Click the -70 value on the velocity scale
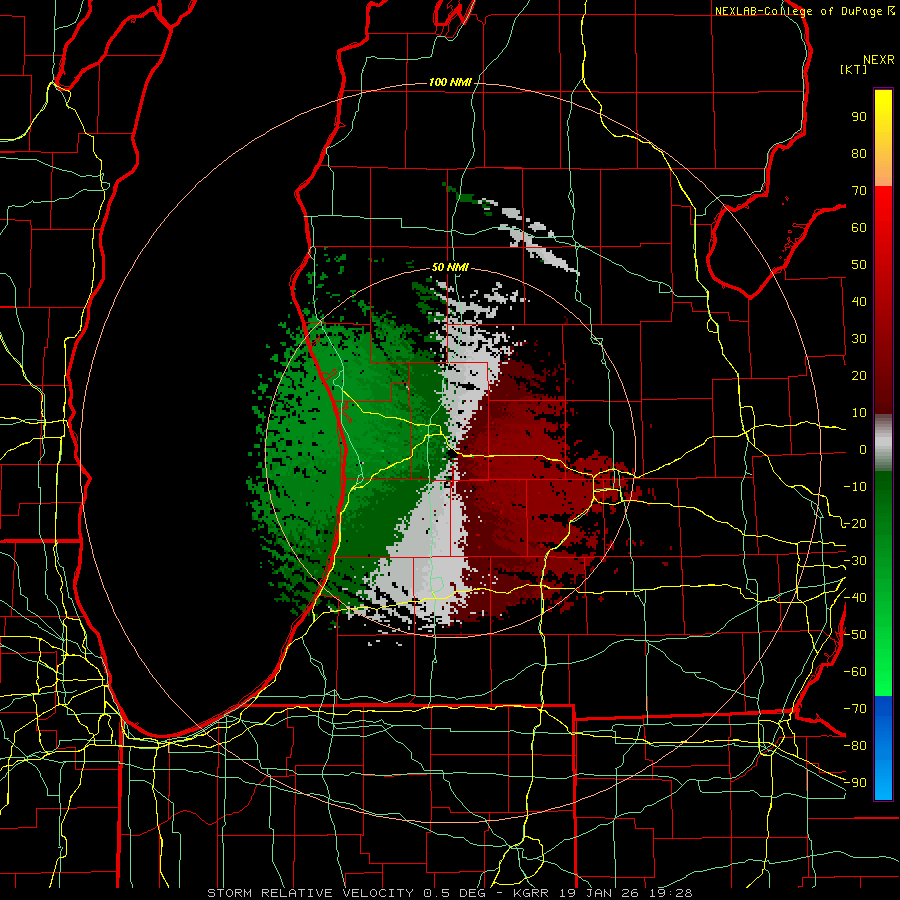This screenshot has width=900, height=900. tap(855, 709)
